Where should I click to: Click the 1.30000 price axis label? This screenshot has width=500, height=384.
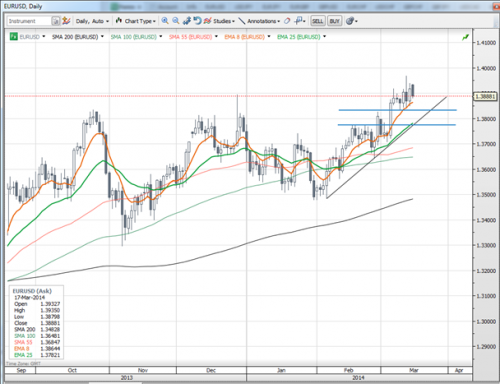tap(486, 321)
